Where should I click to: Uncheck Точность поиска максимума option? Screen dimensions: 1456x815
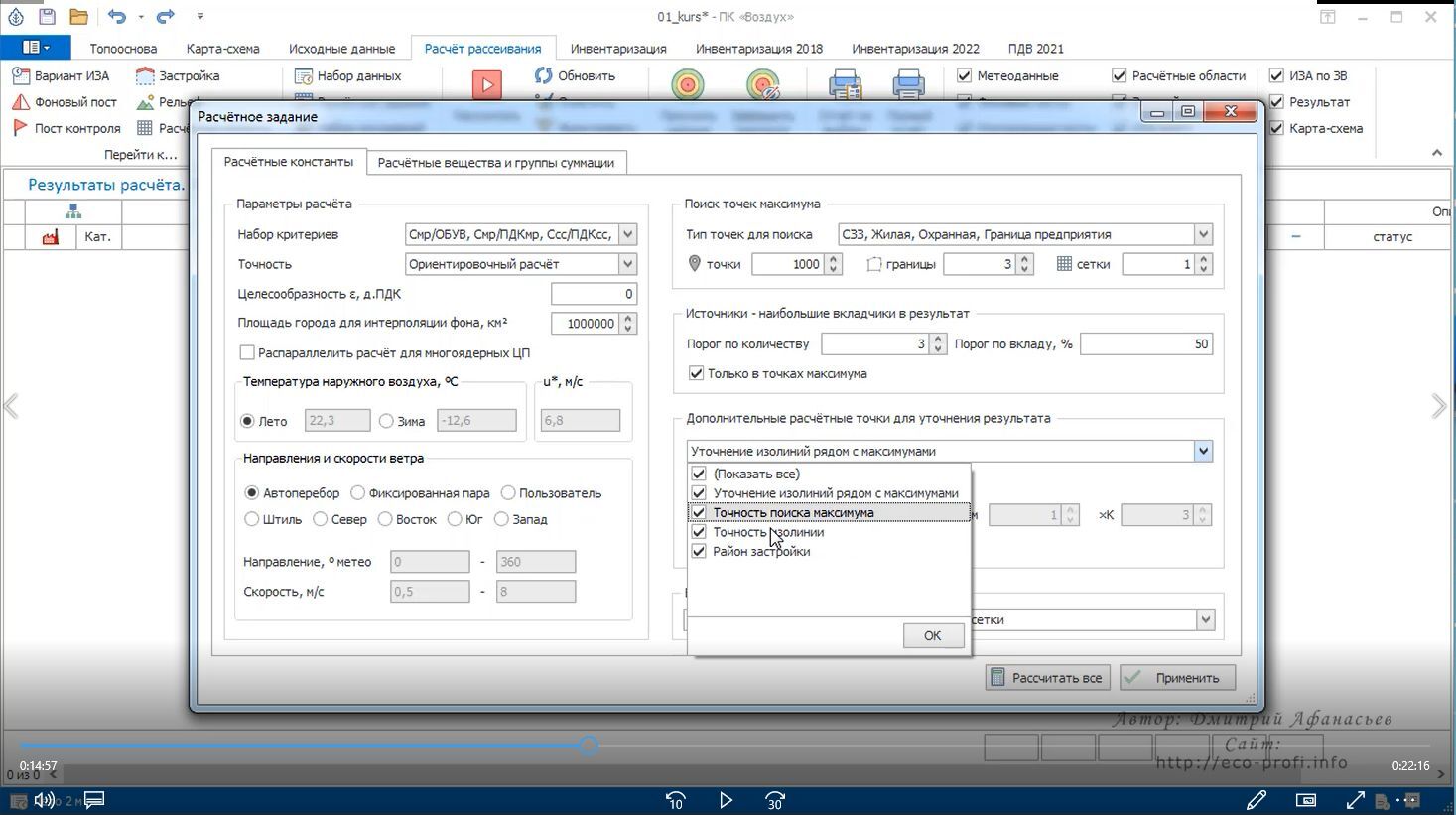tap(699, 512)
